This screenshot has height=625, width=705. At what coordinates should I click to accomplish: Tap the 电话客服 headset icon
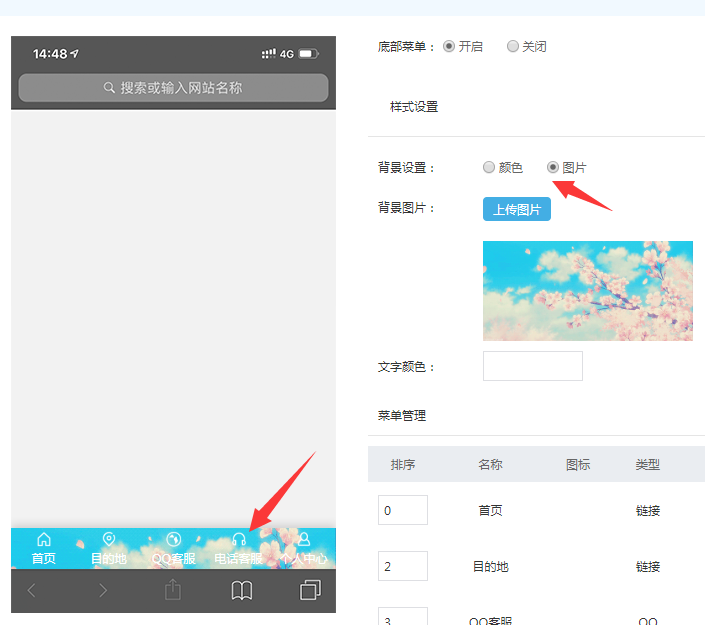tap(238, 540)
